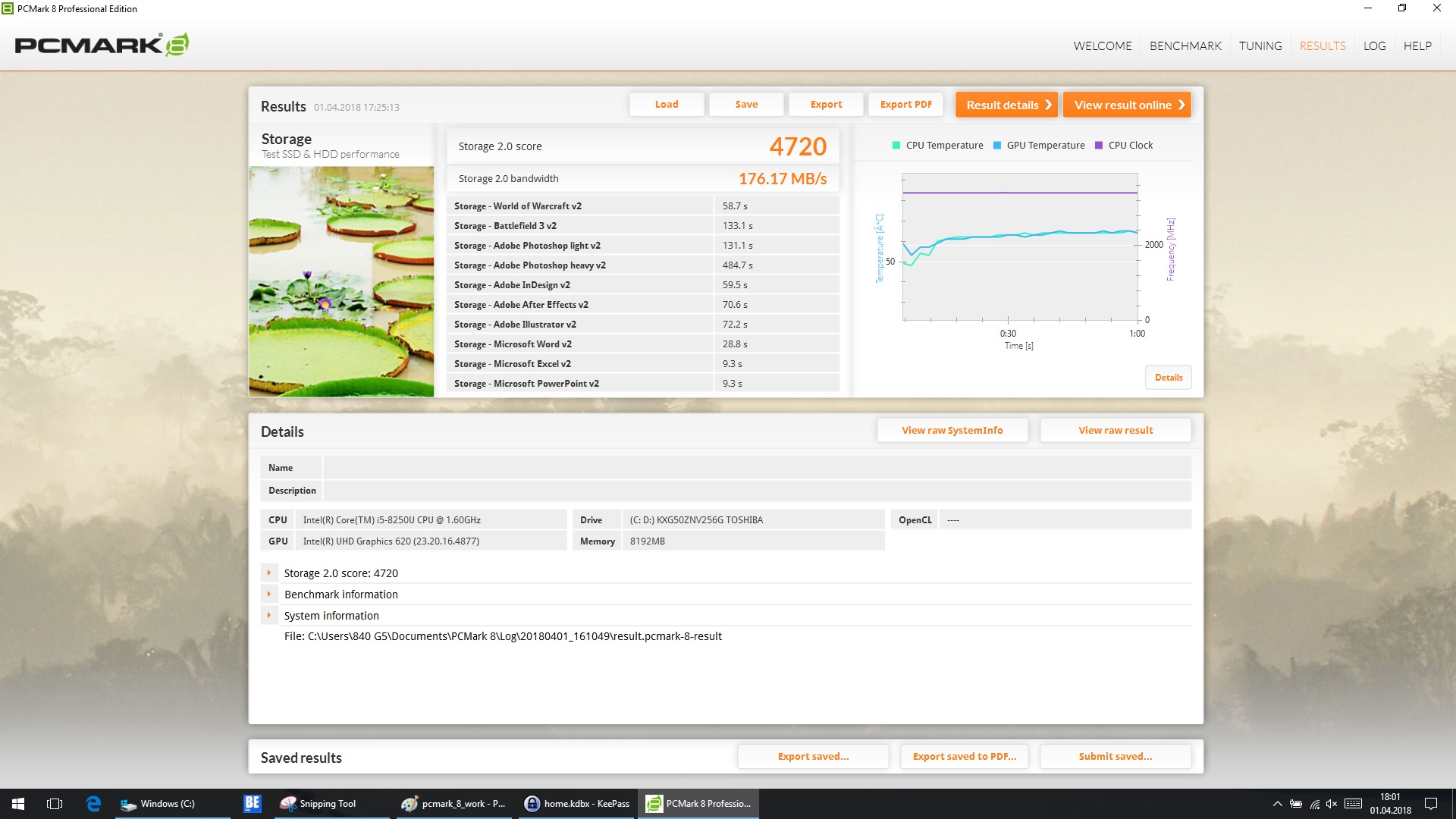Click the GPU Temperature legend swatch
Screen dimensions: 1456x819
(x=997, y=146)
